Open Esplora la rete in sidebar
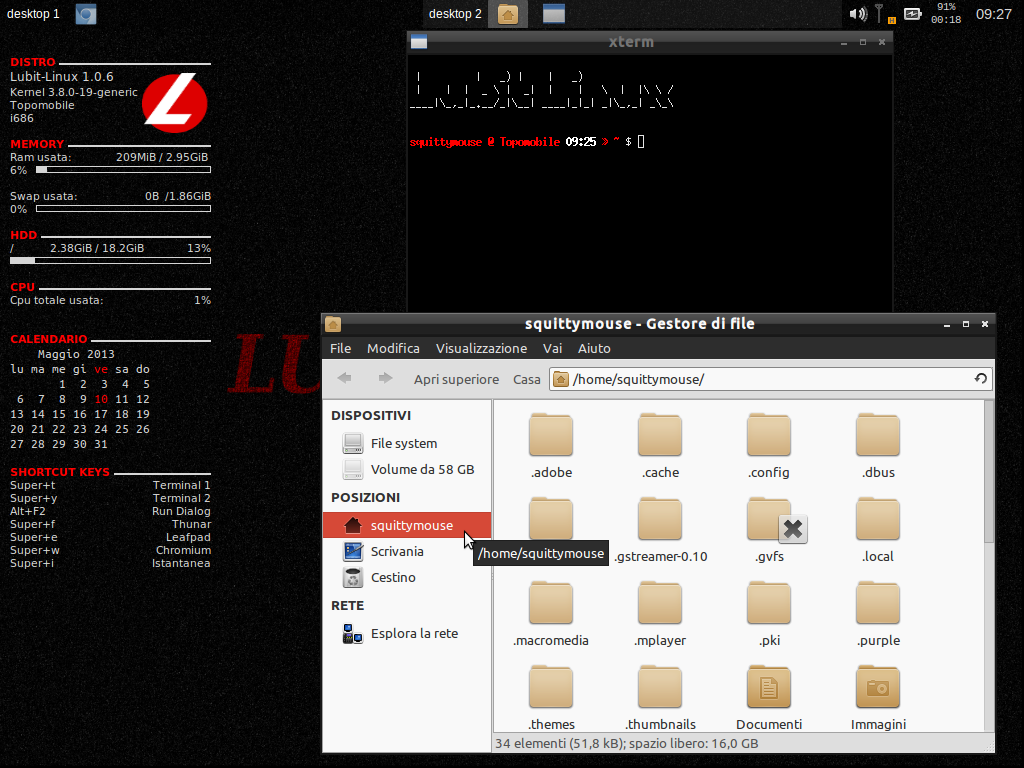The image size is (1024, 768). click(413, 633)
